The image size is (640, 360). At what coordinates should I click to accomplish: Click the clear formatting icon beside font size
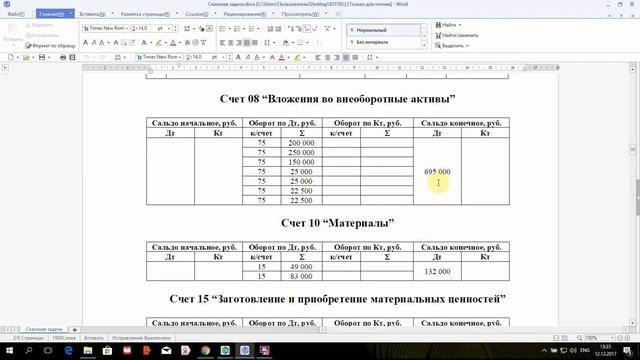[x=202, y=29]
